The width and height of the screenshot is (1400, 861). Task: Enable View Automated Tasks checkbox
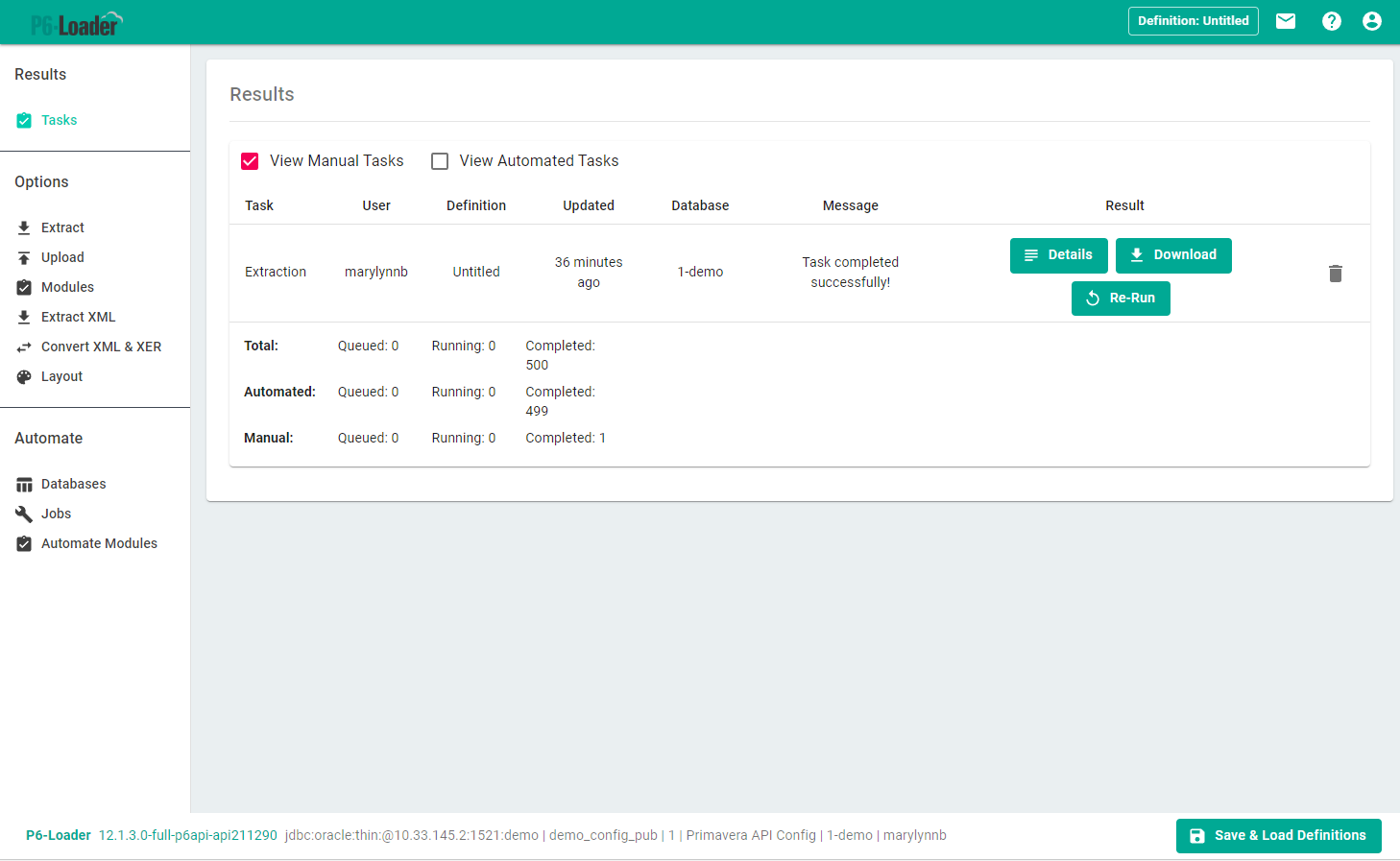pos(440,161)
